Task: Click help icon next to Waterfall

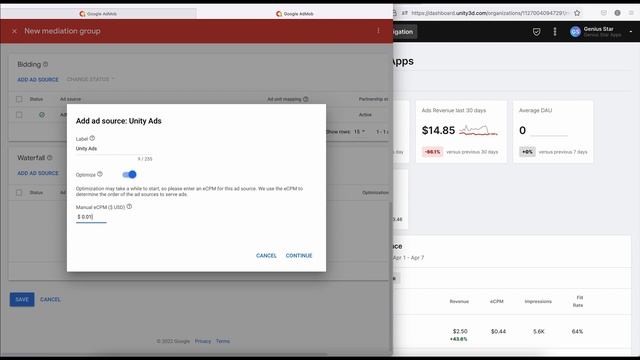Action: (x=49, y=158)
